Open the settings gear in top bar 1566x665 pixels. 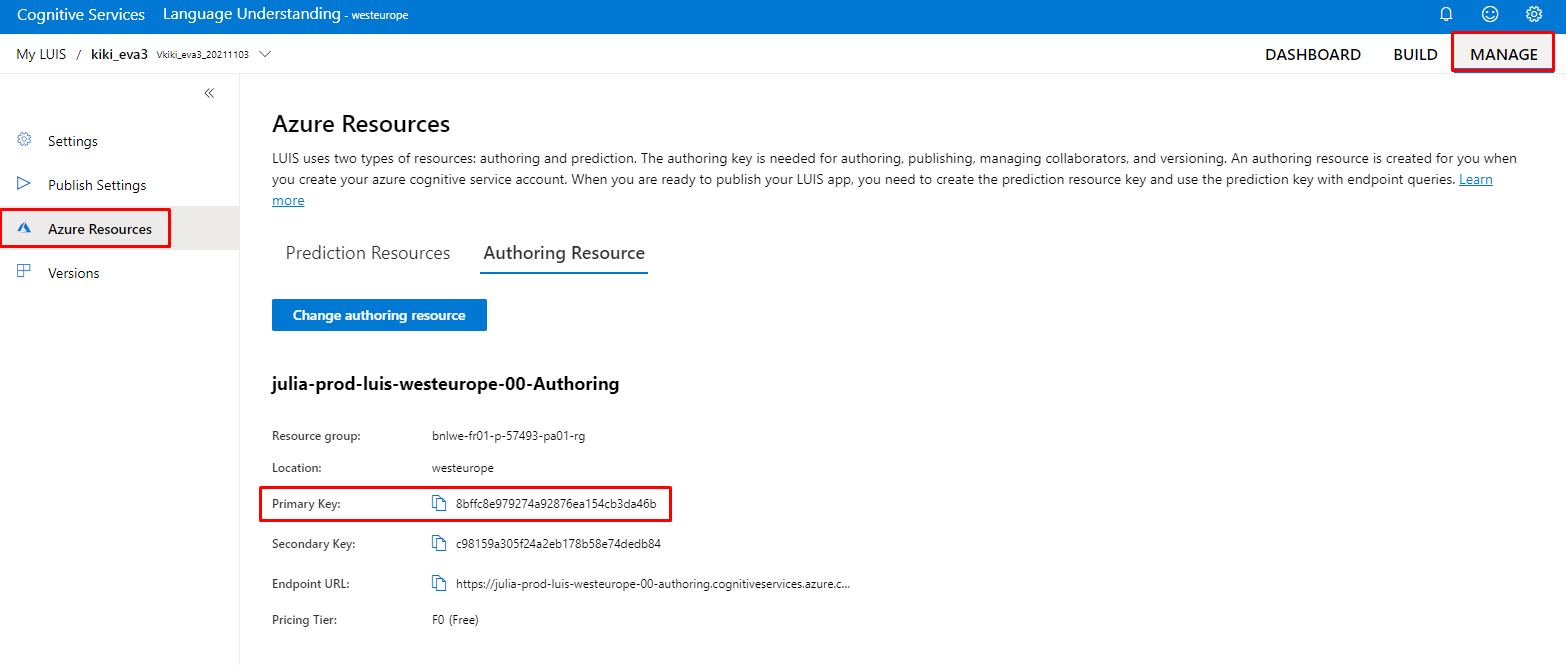pos(1534,15)
